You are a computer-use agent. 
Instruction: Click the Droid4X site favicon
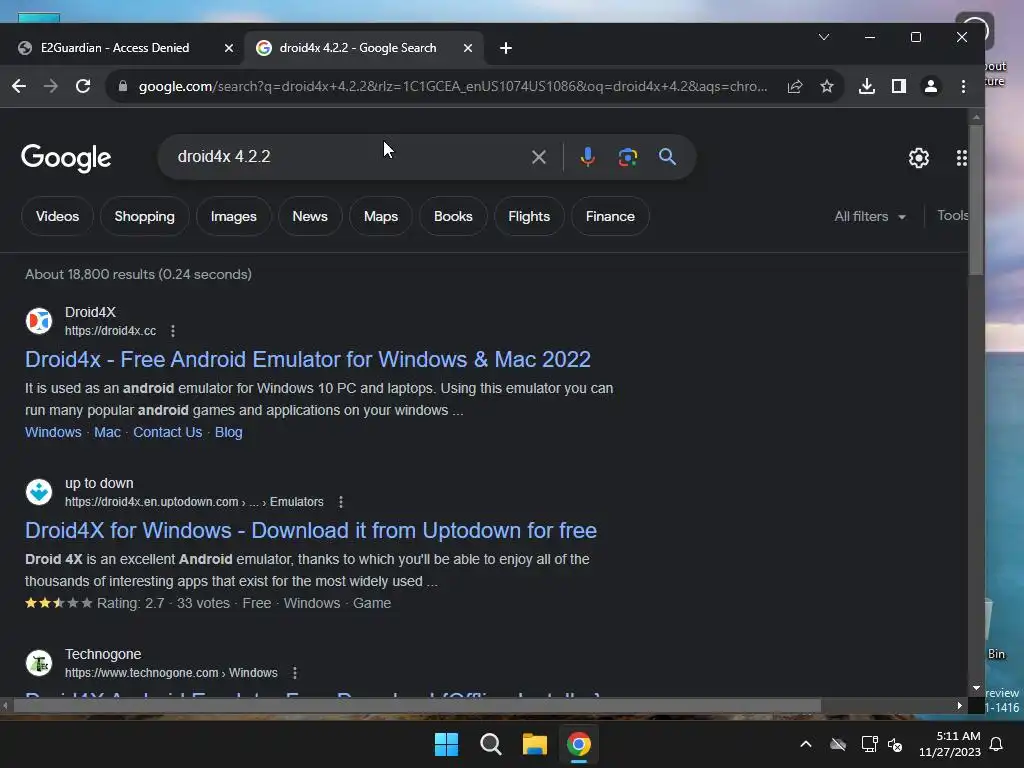[39, 321]
